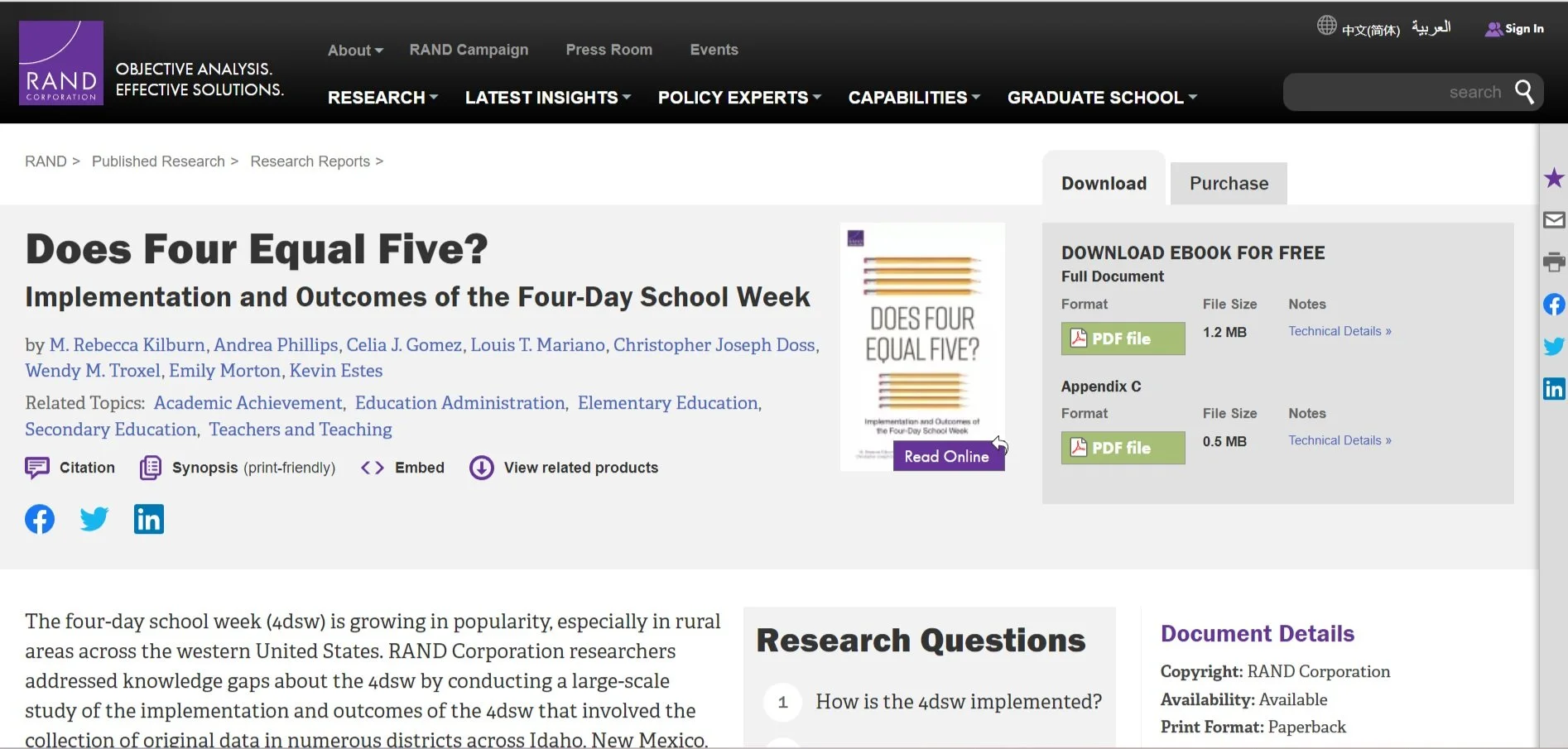The image size is (1568, 749).
Task: Click the purple star bookmark icon in sidebar
Action: 1554,178
